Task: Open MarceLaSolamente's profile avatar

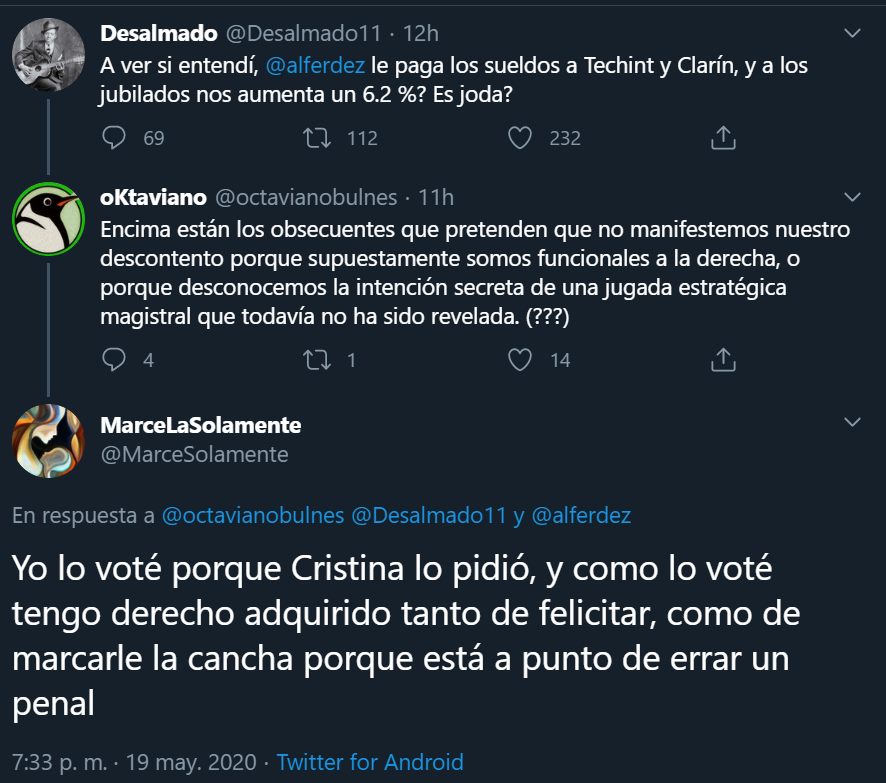Action: (x=48, y=440)
